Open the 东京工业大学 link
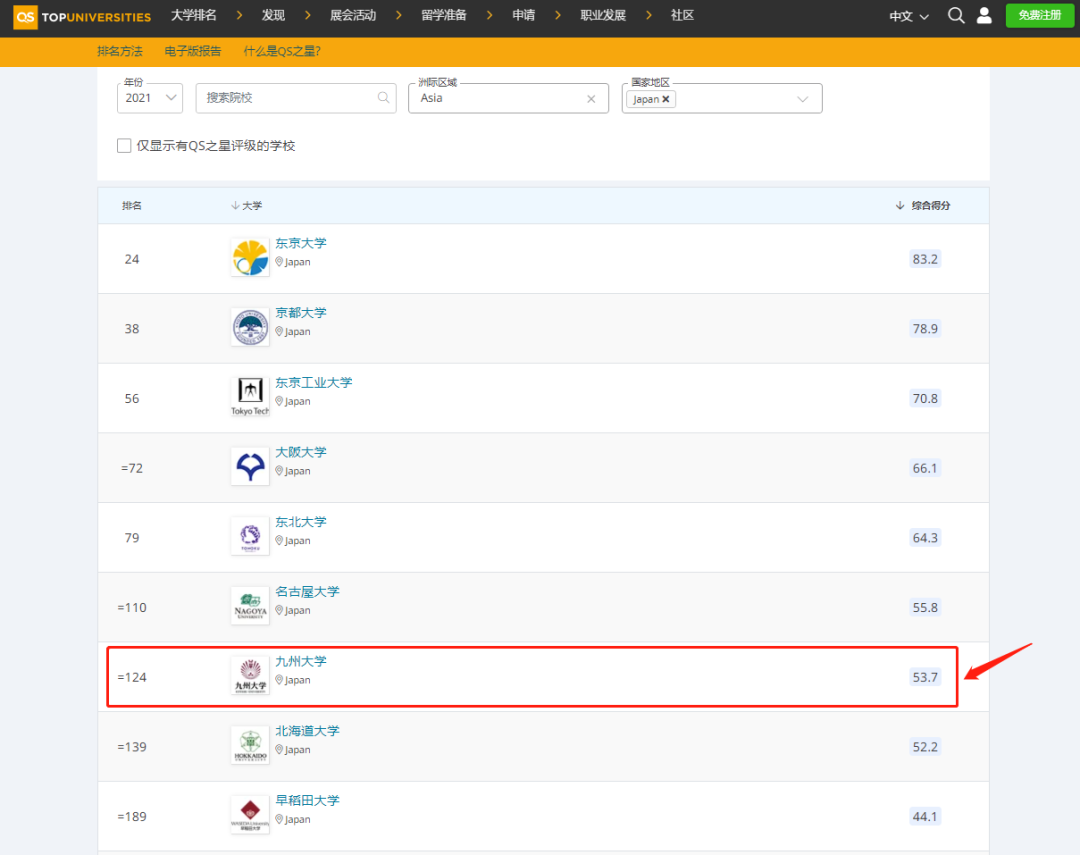This screenshot has width=1080, height=855. pyautogui.click(x=314, y=382)
